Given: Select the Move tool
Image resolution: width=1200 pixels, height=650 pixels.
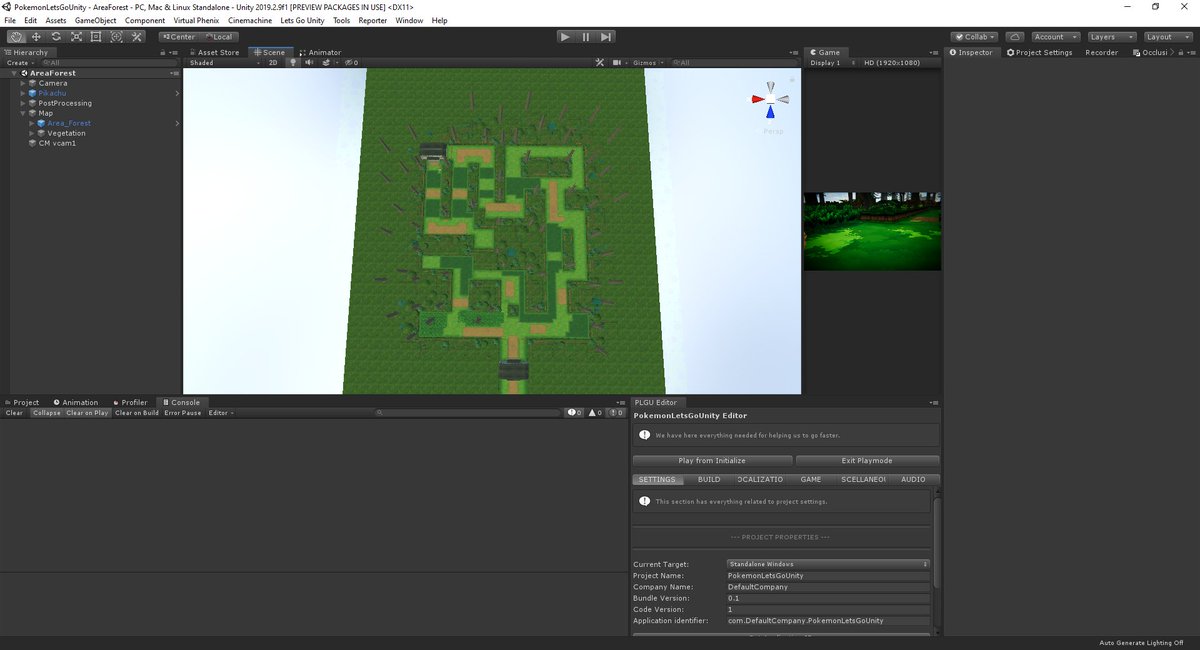Looking at the screenshot, I should (36, 37).
